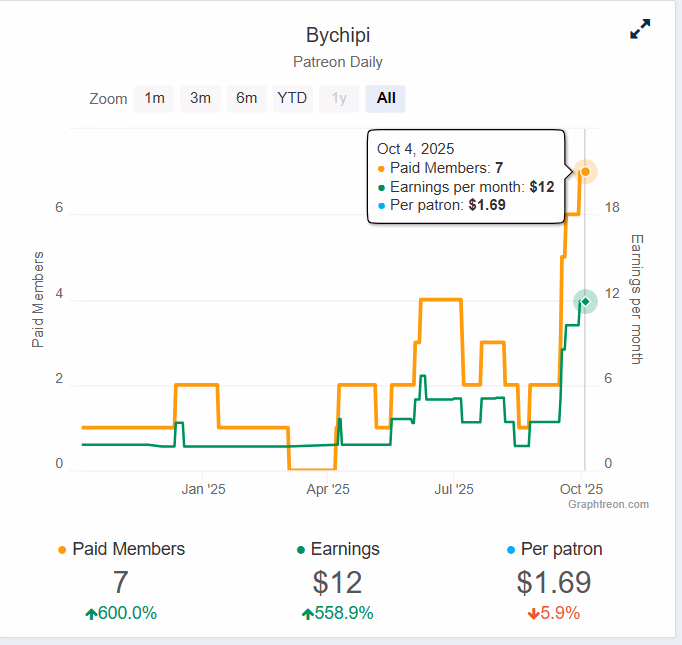This screenshot has width=682, height=645.
Task: Click the Jan '25 x-axis label
Action: [x=204, y=489]
